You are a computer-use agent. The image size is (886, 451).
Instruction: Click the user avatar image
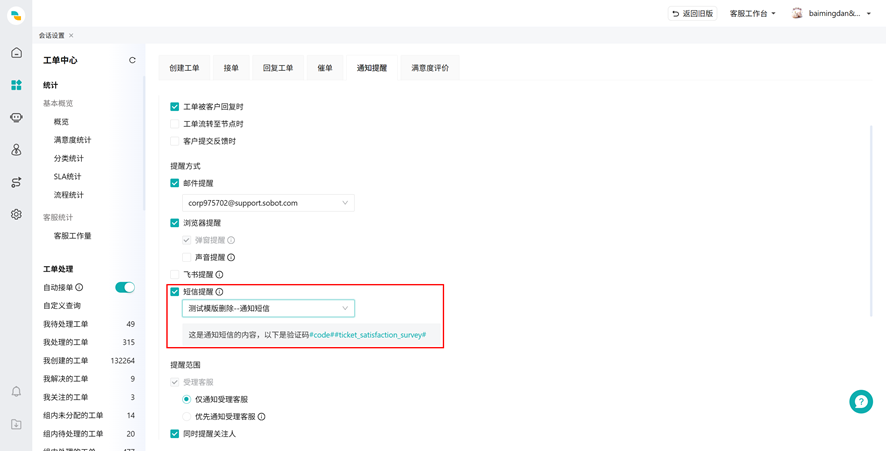point(797,14)
